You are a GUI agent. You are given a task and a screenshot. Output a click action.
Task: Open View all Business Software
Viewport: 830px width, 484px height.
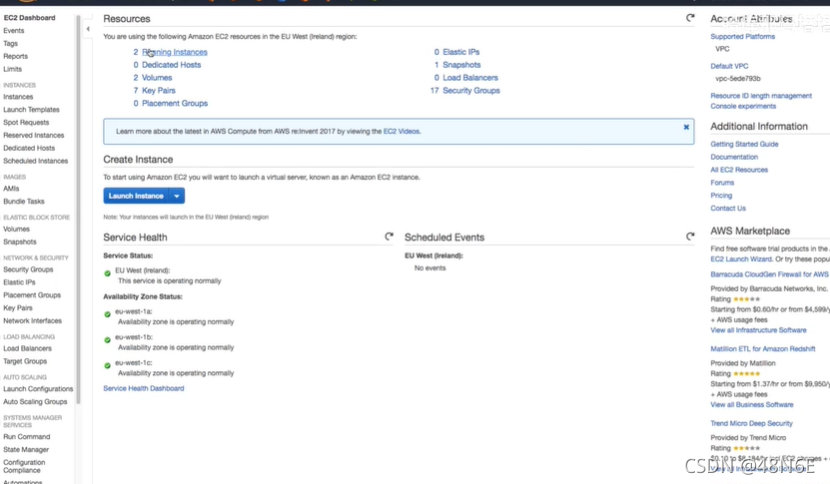752,405
